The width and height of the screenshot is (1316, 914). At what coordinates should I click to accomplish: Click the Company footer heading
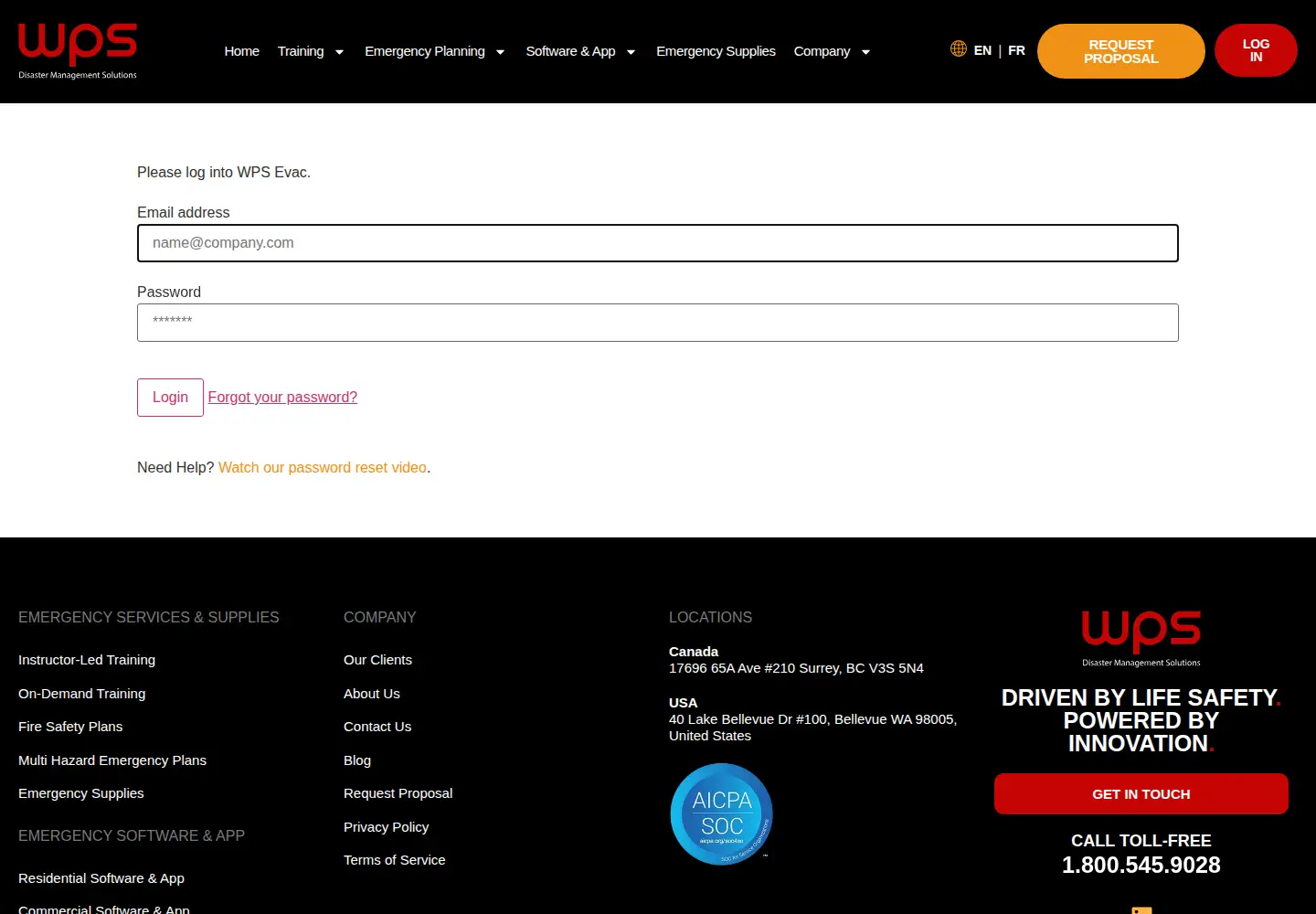[380, 618]
